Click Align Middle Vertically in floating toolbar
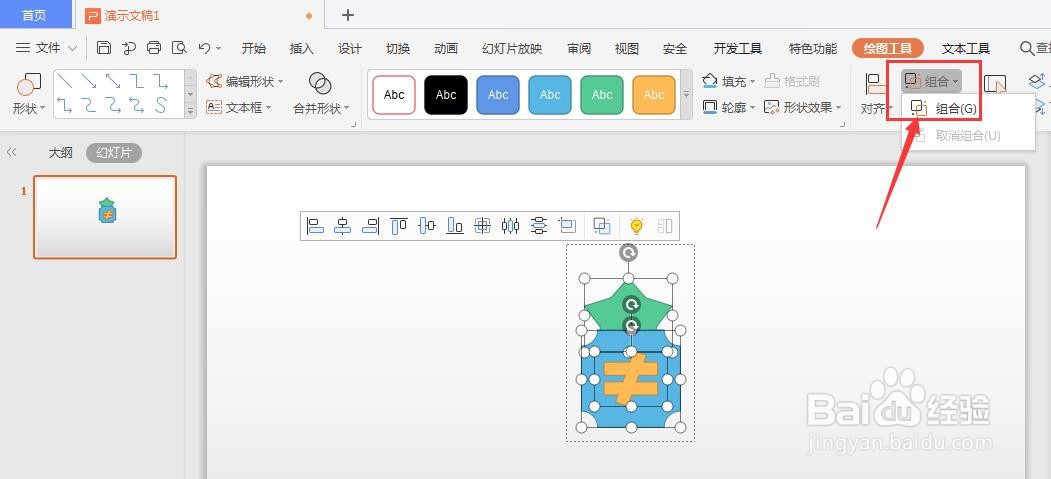1051x479 pixels. coord(427,226)
